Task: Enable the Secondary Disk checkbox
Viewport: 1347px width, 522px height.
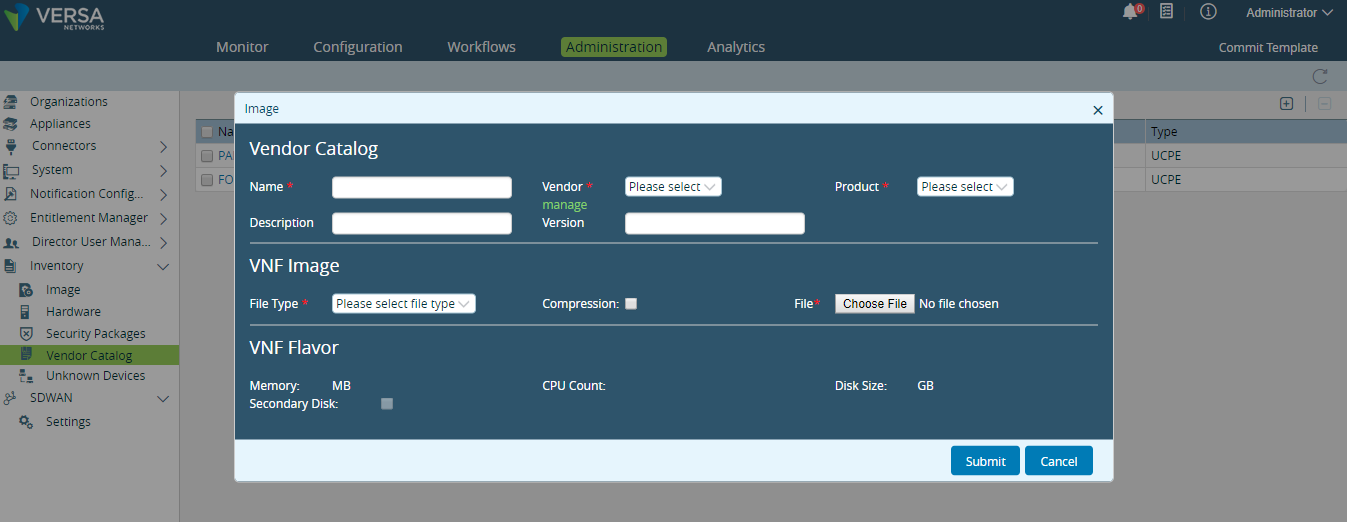Action: tap(387, 404)
